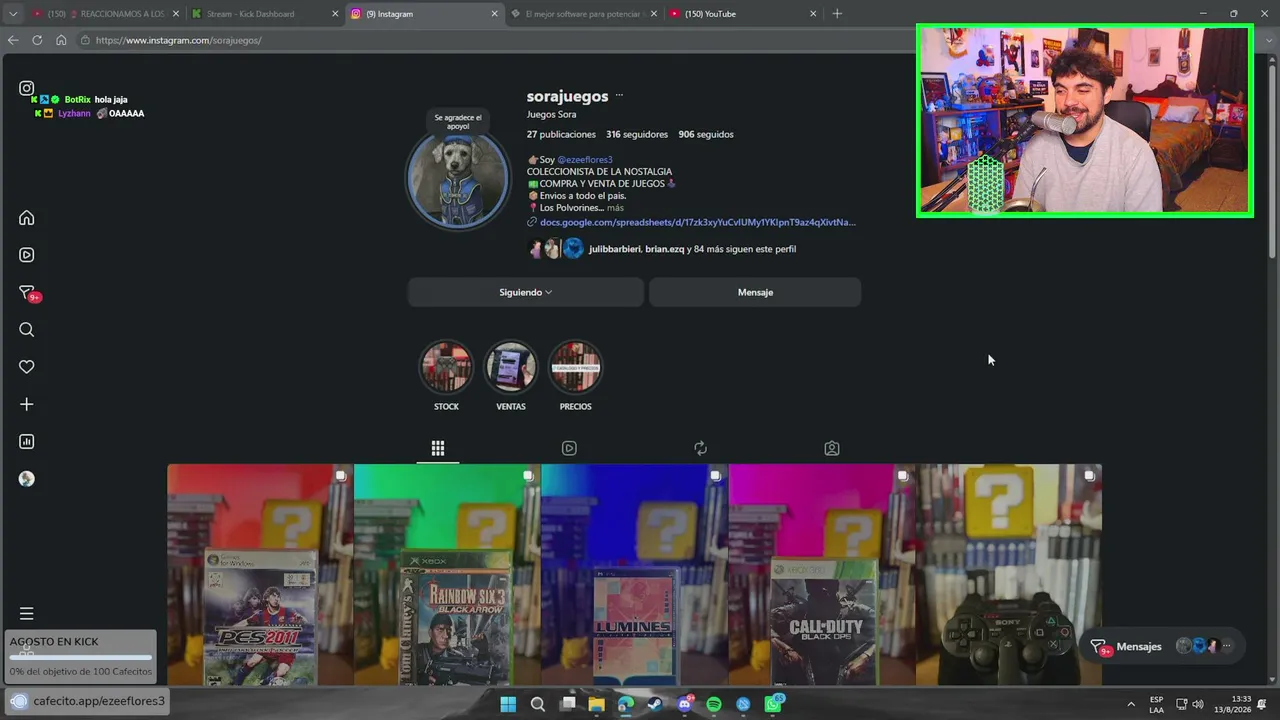Go to the Home feed icon

27,218
